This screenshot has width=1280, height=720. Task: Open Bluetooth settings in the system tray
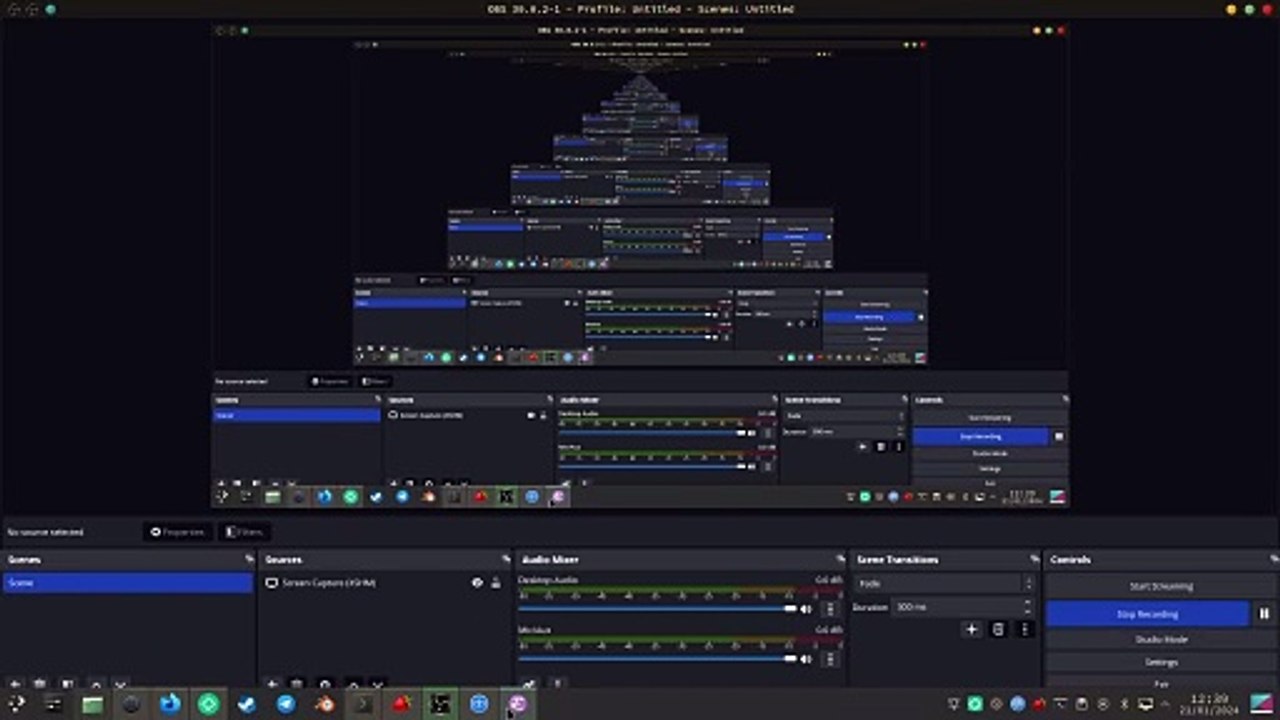[1123, 704]
